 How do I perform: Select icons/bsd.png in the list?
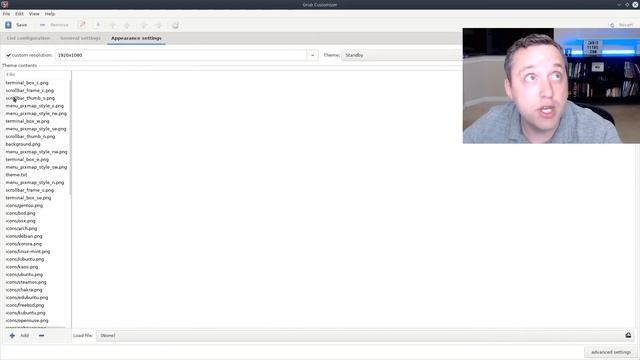pyautogui.click(x=20, y=213)
